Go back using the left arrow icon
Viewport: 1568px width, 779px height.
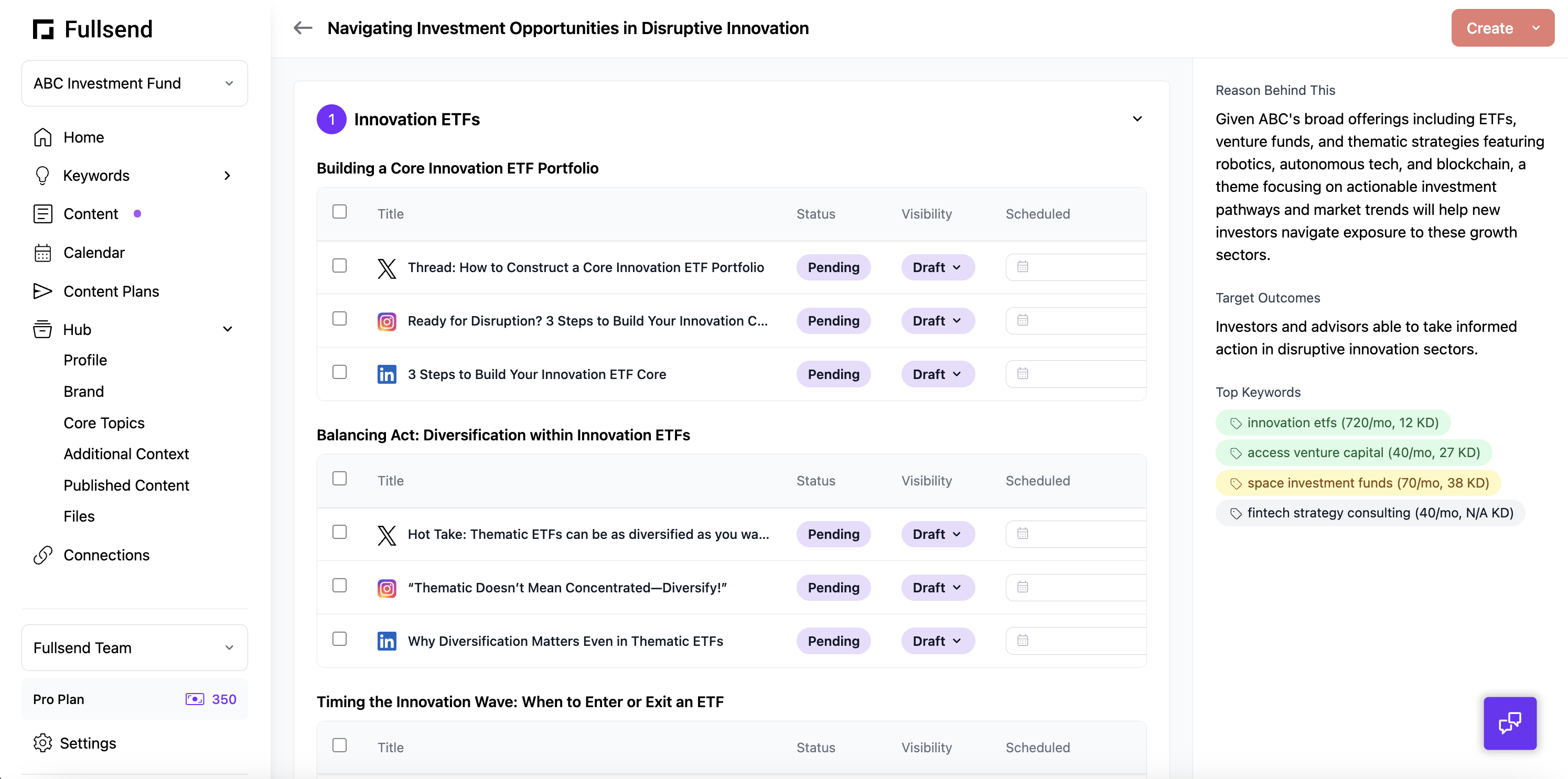pos(303,28)
